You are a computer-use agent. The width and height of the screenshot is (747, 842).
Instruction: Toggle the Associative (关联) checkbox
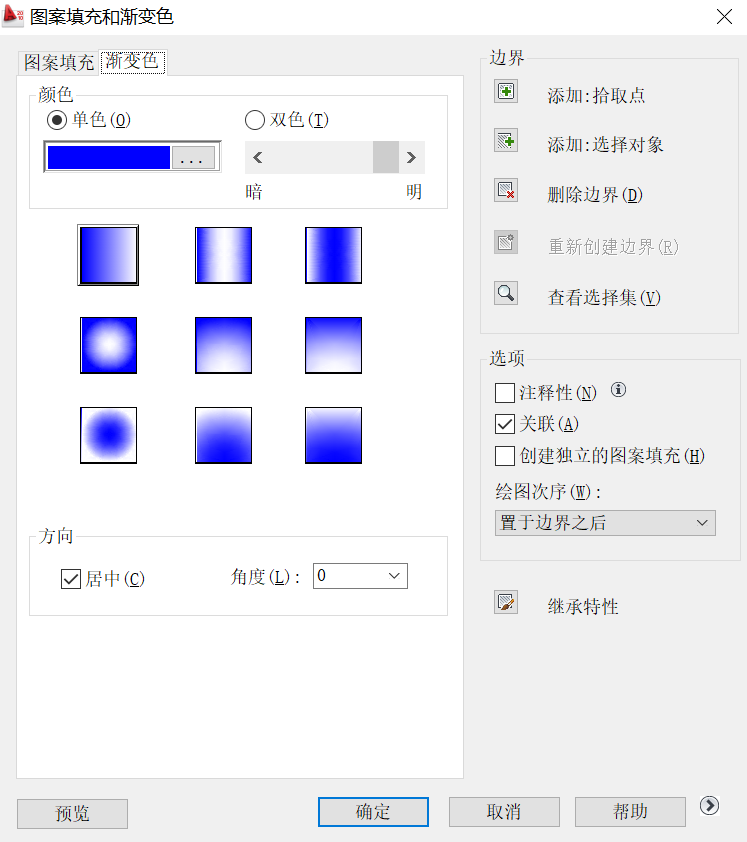pyautogui.click(x=505, y=424)
